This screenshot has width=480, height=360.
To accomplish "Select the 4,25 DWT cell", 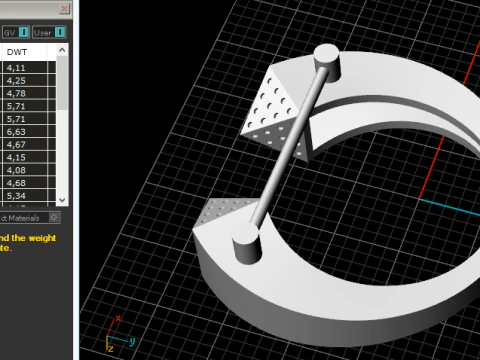I will [x=24, y=80].
